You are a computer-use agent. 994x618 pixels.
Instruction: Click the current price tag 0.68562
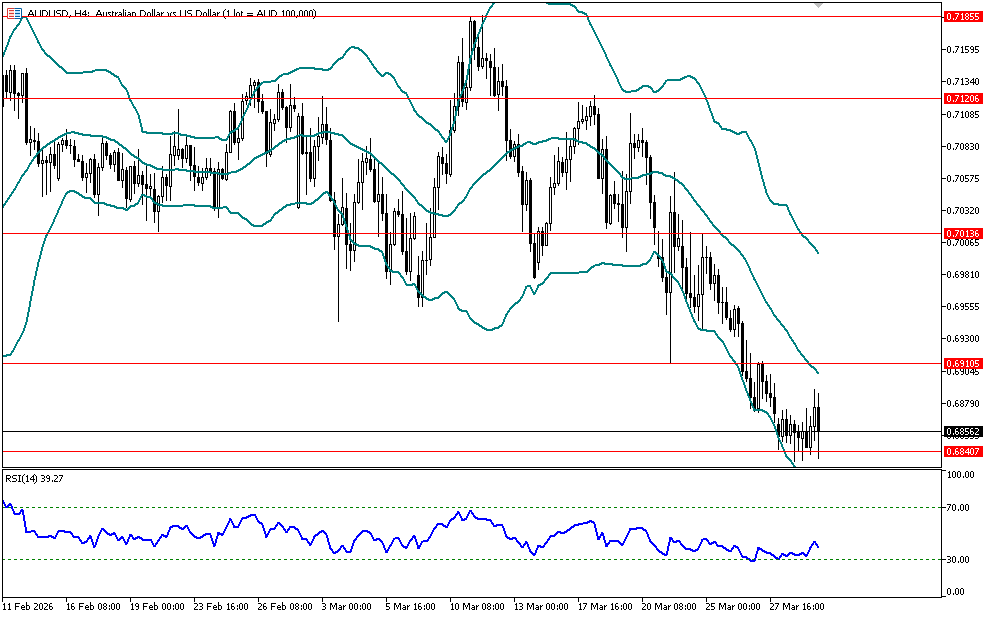[x=963, y=432]
